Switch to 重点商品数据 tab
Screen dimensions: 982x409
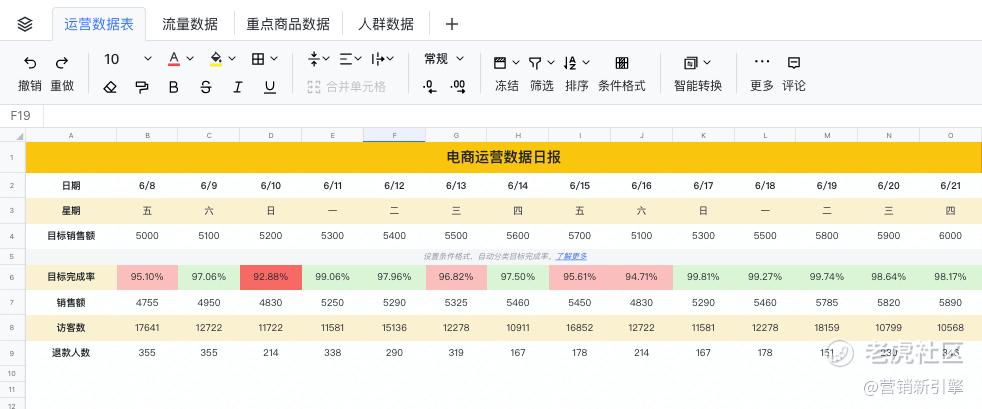[x=288, y=24]
